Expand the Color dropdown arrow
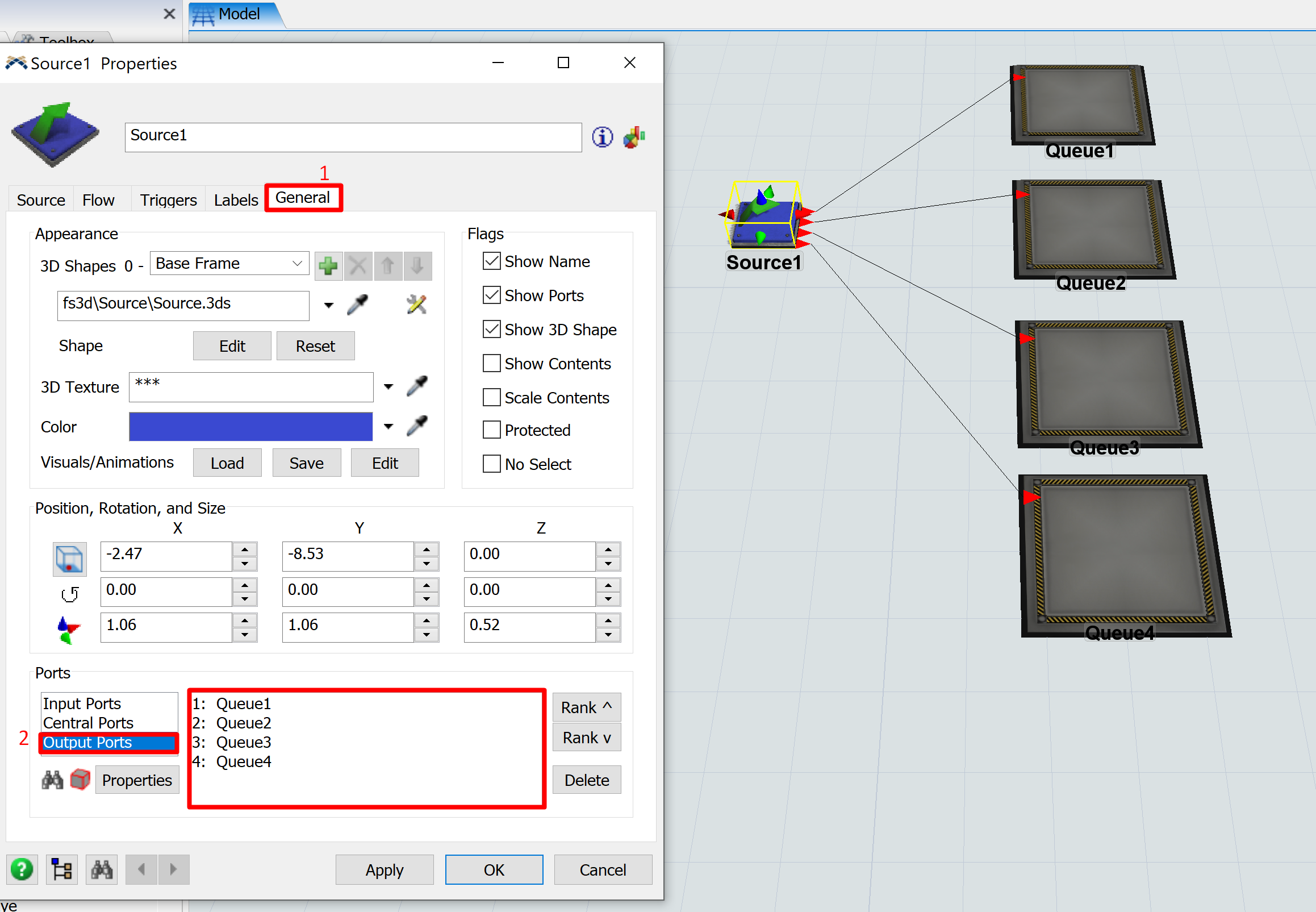This screenshot has width=1316, height=912. pos(388,427)
